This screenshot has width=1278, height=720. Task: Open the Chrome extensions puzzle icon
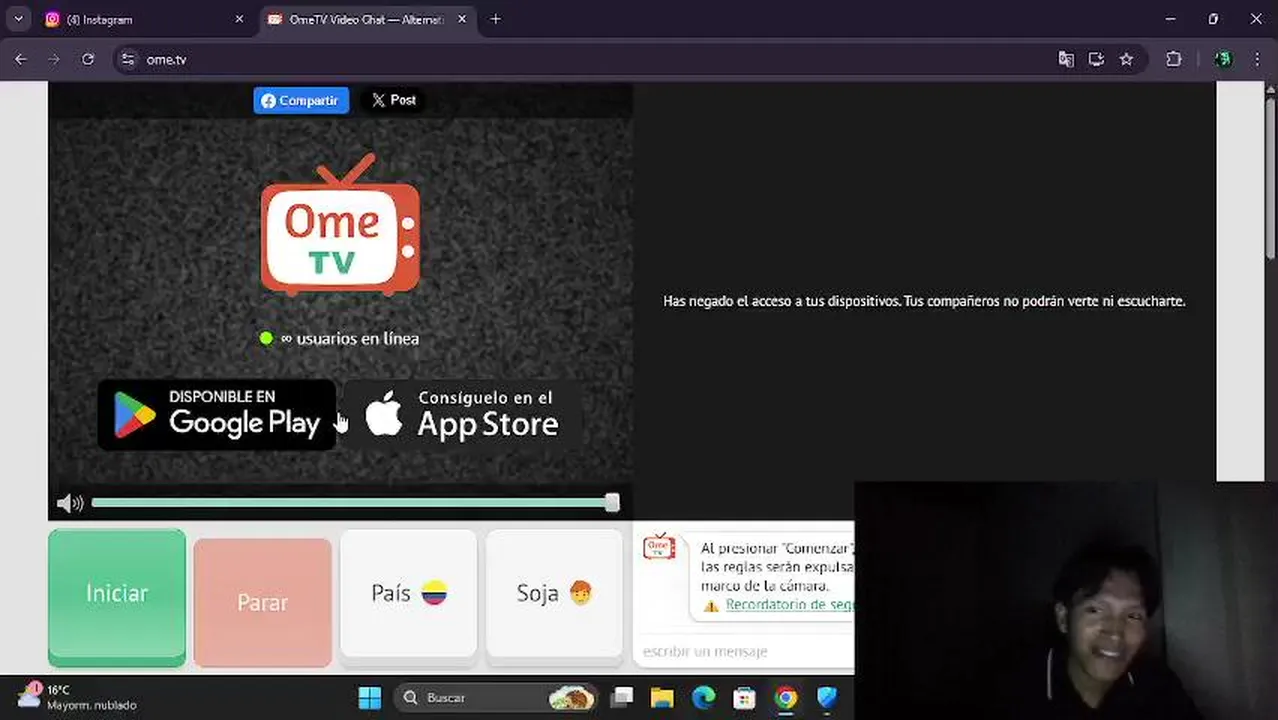point(1174,59)
